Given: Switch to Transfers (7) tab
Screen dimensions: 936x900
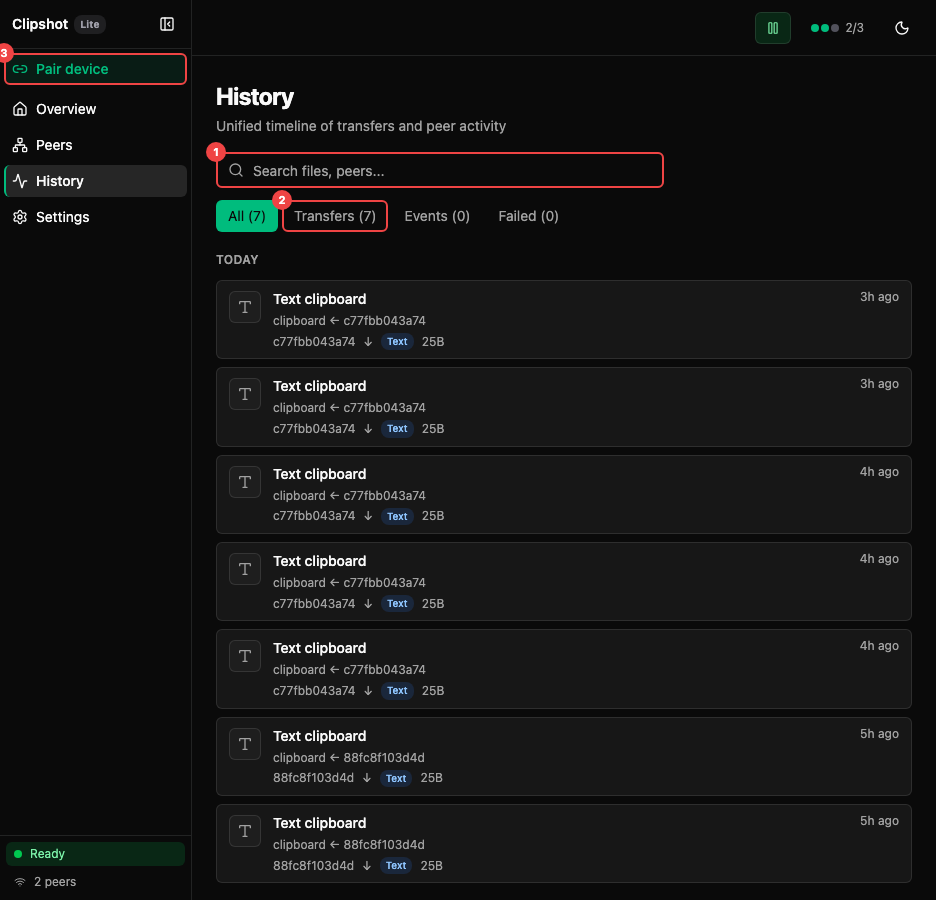Looking at the screenshot, I should click(335, 216).
